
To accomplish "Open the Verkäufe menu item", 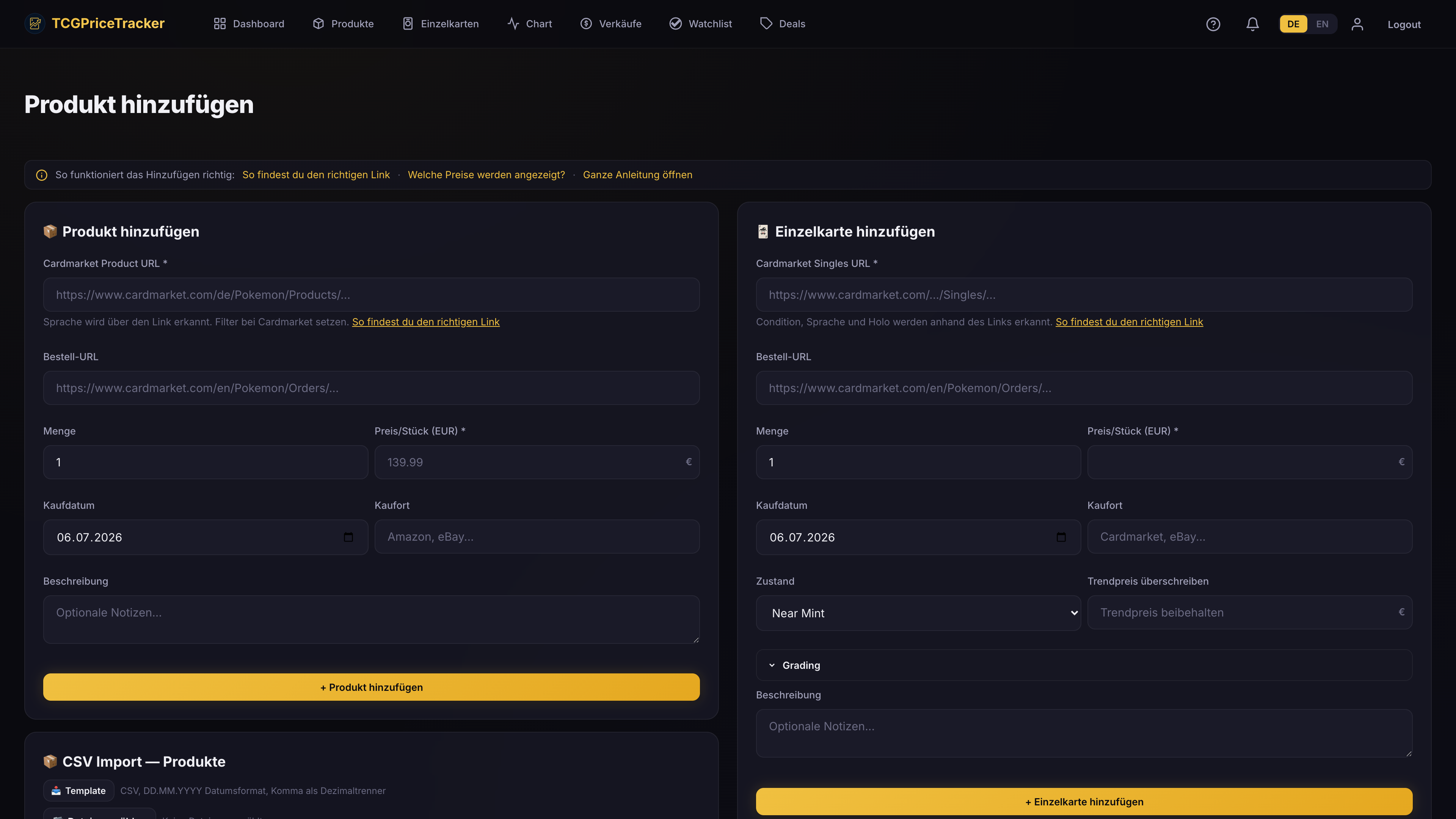I will tap(610, 24).
